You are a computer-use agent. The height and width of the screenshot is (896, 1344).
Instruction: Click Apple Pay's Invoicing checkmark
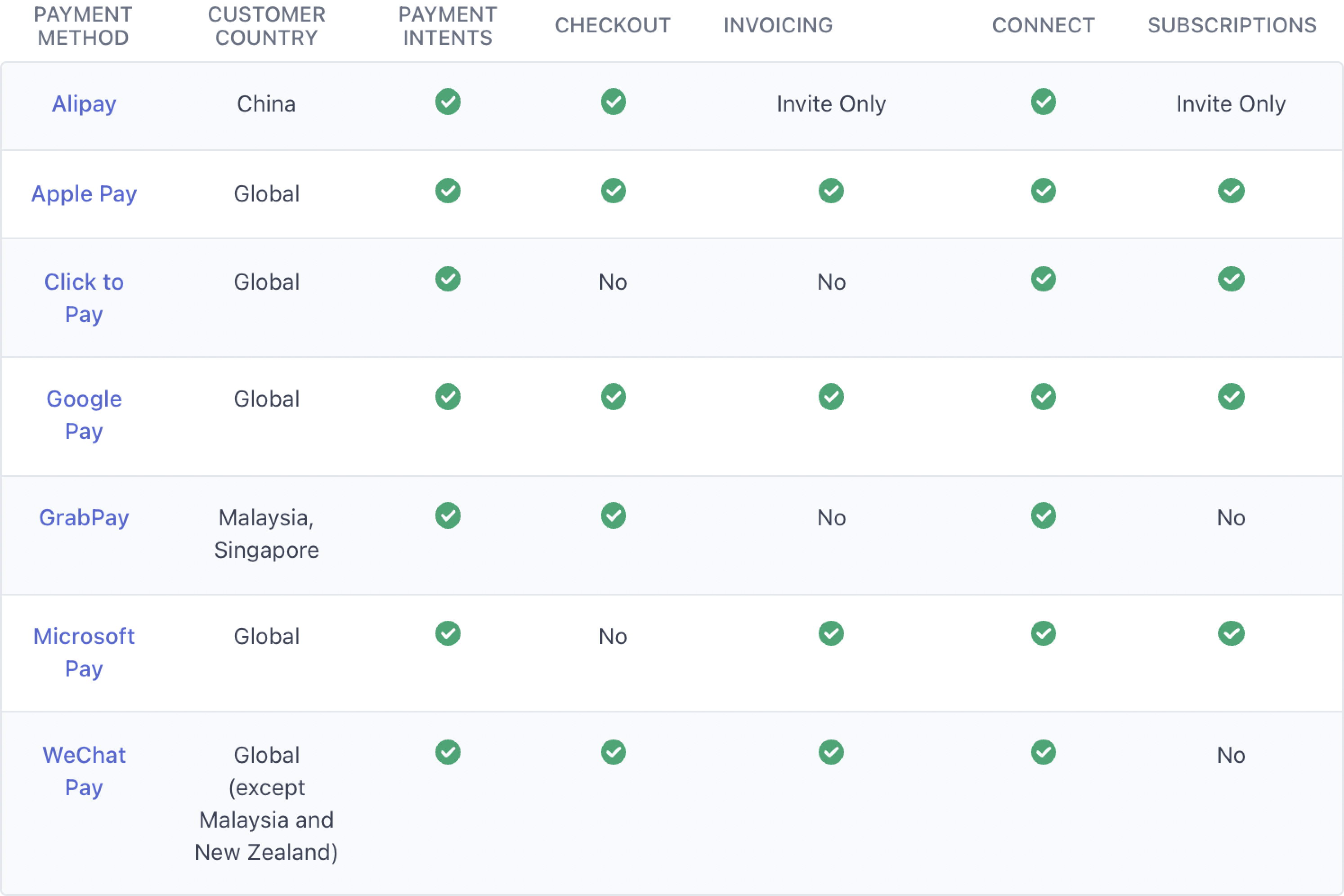831,191
